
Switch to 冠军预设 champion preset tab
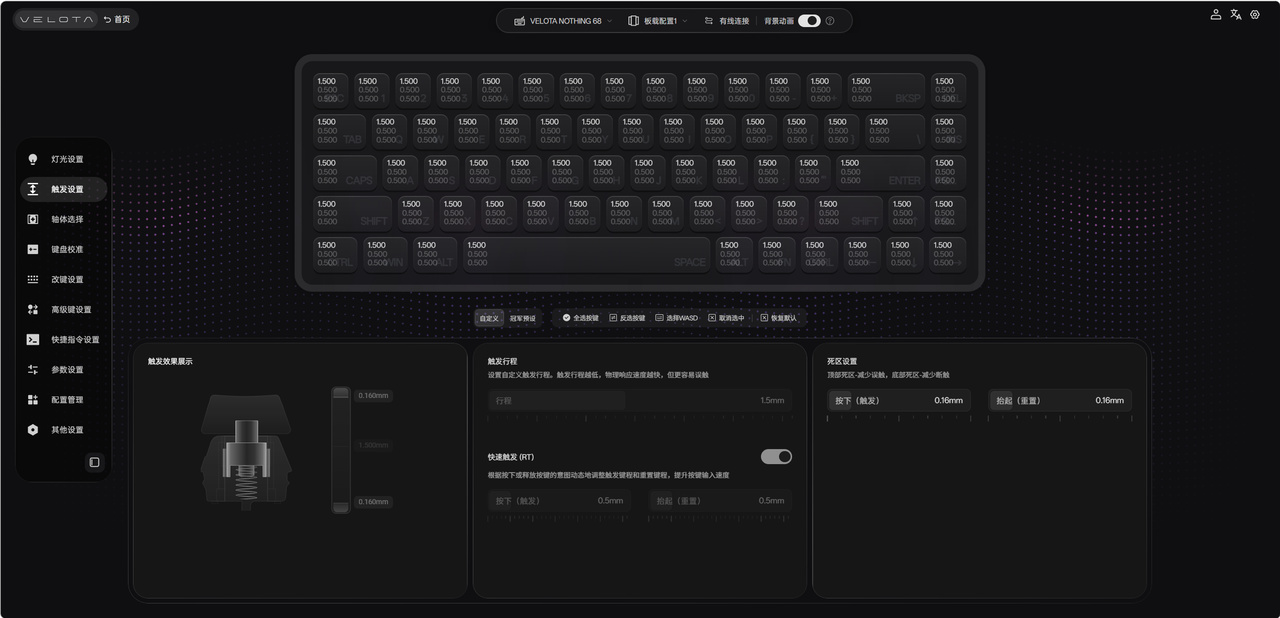click(522, 318)
